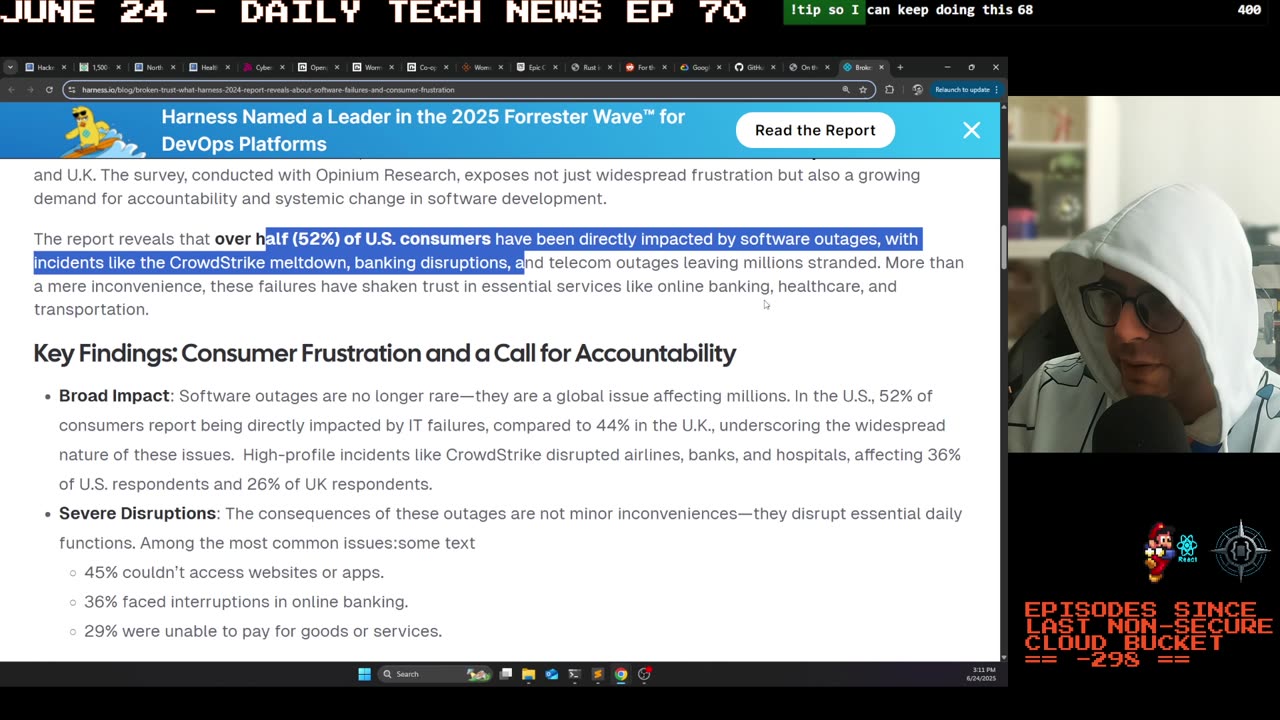The width and height of the screenshot is (1280, 720).
Task: Switch to the Rust tab
Action: coord(589,67)
